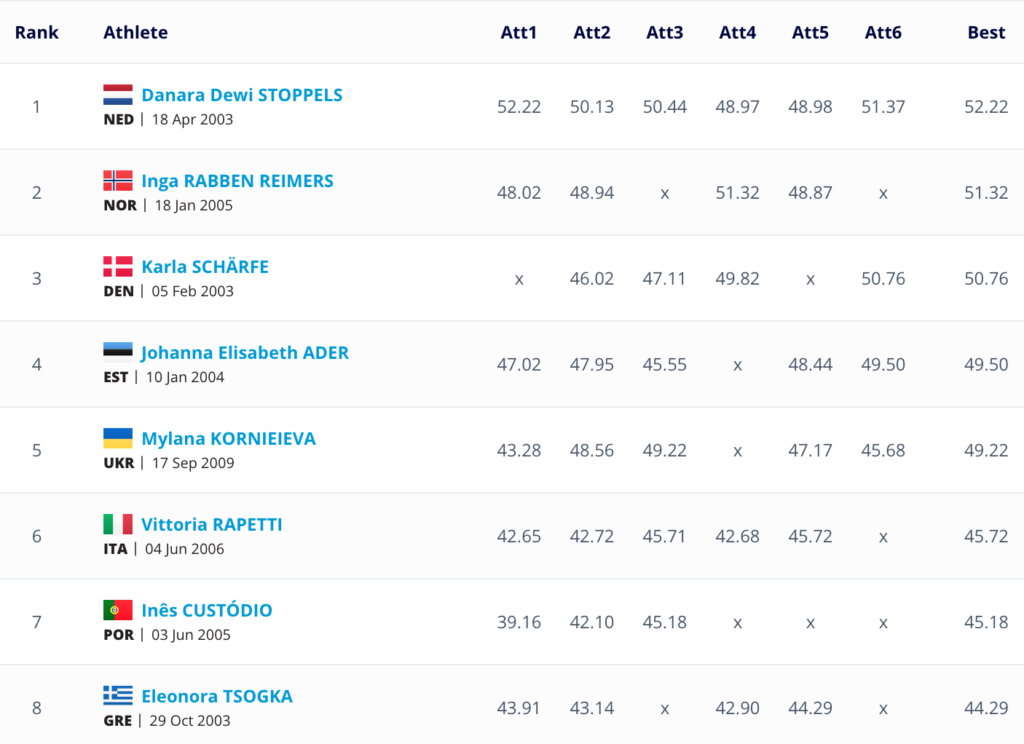Click the Estonia flag icon
Viewport: 1024px width, 744px height.
(118, 353)
